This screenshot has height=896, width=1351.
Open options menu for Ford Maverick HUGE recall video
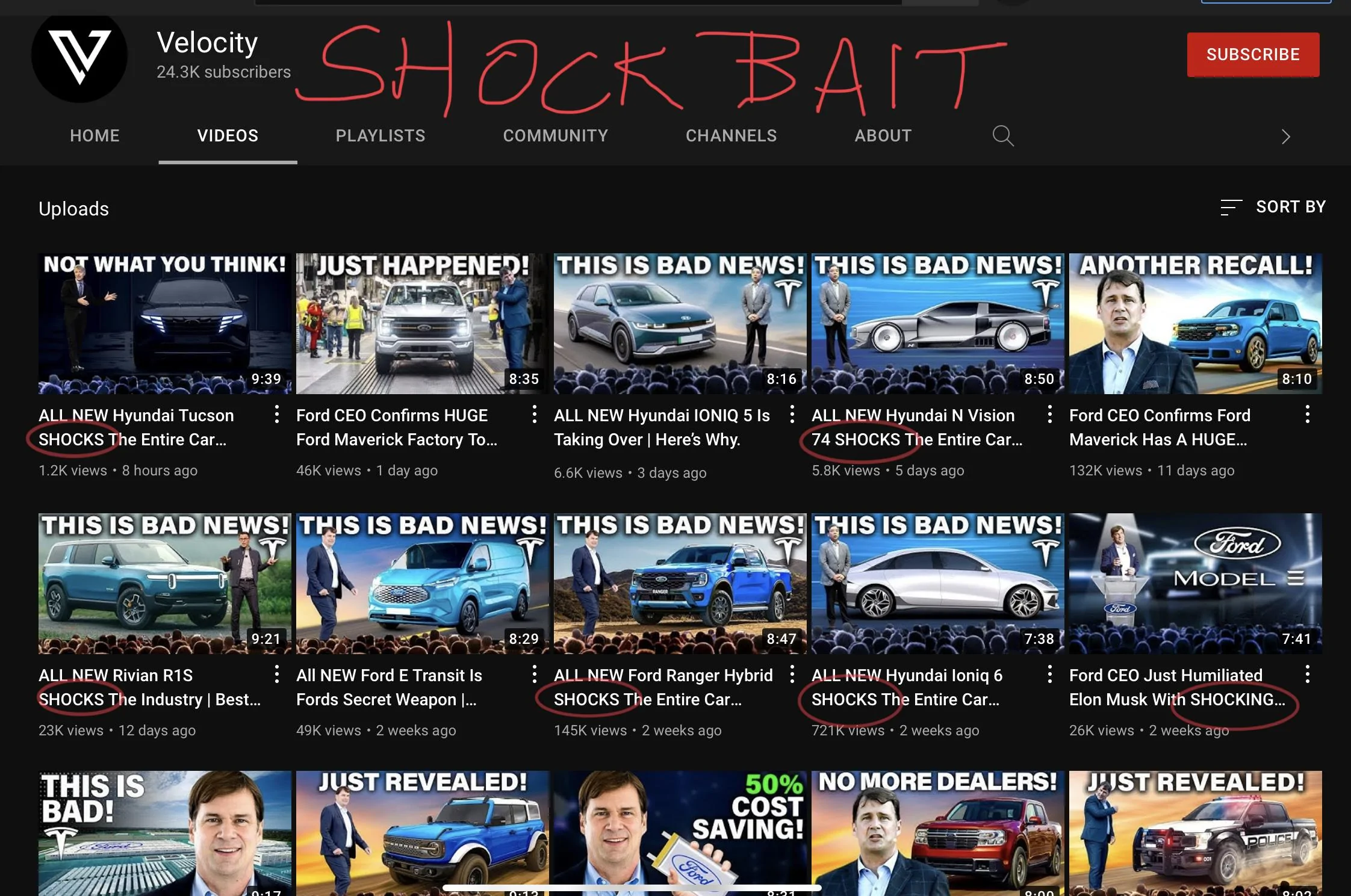coord(1307,414)
